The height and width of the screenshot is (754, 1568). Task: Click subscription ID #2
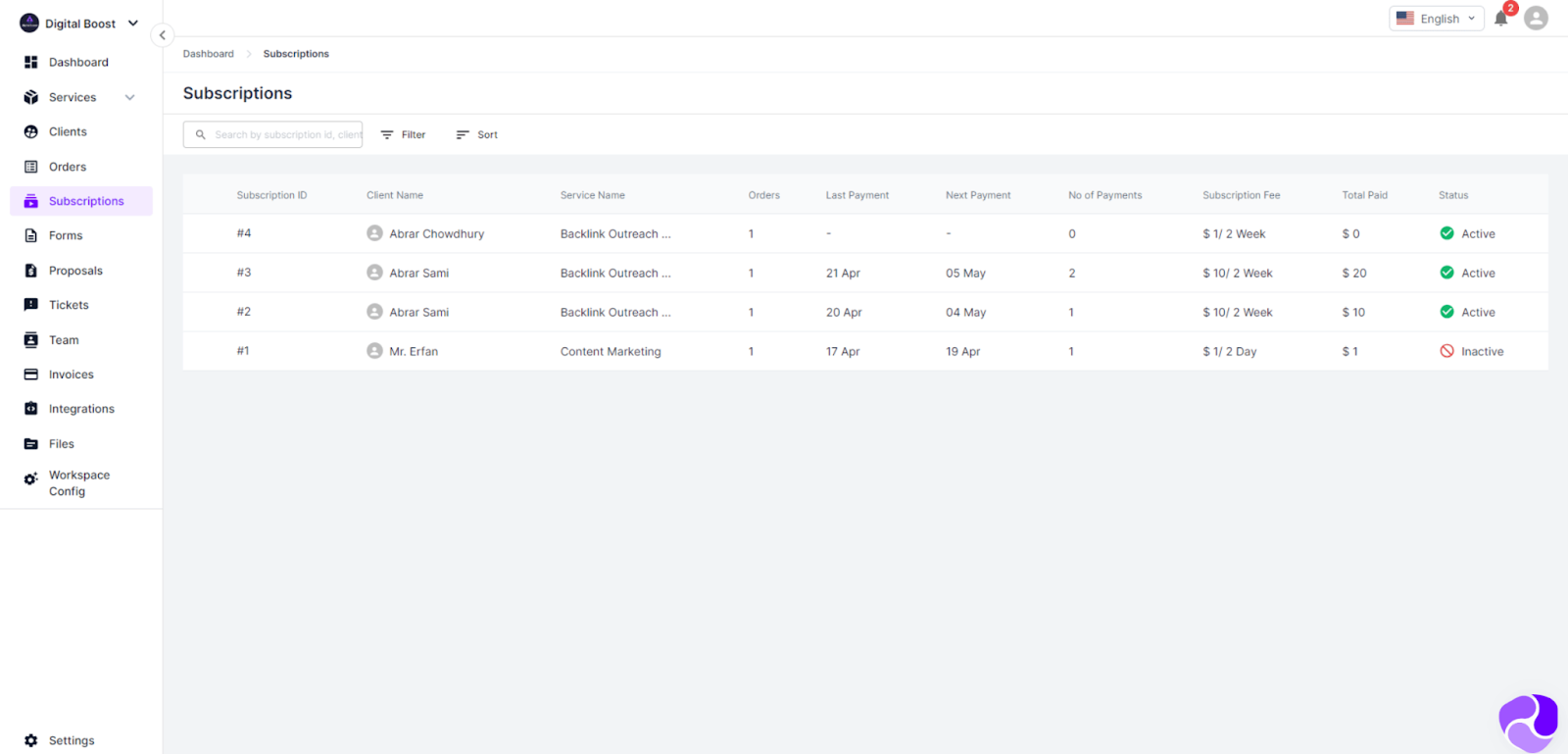244,312
